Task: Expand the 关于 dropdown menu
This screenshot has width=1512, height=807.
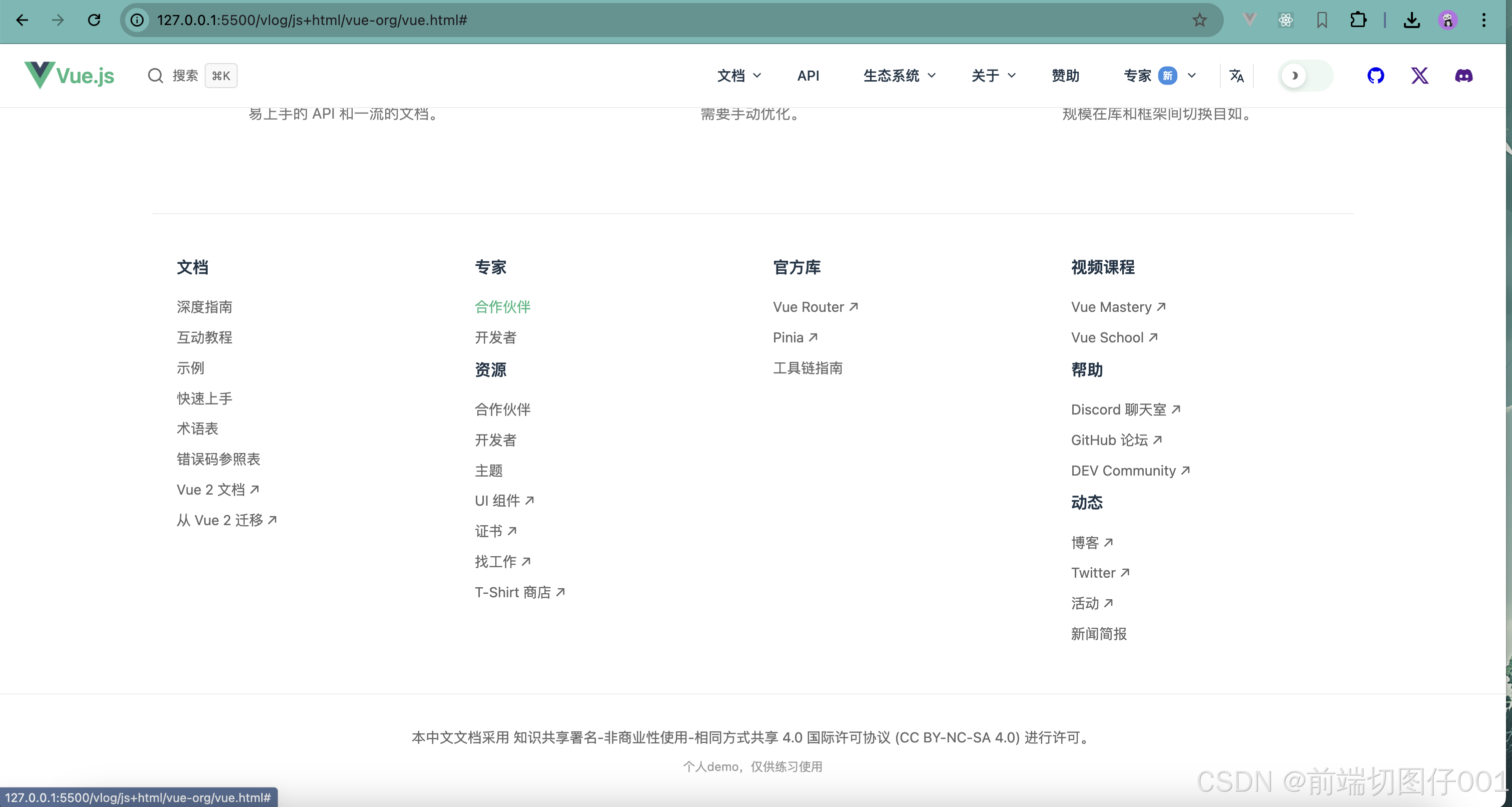Action: (992, 75)
